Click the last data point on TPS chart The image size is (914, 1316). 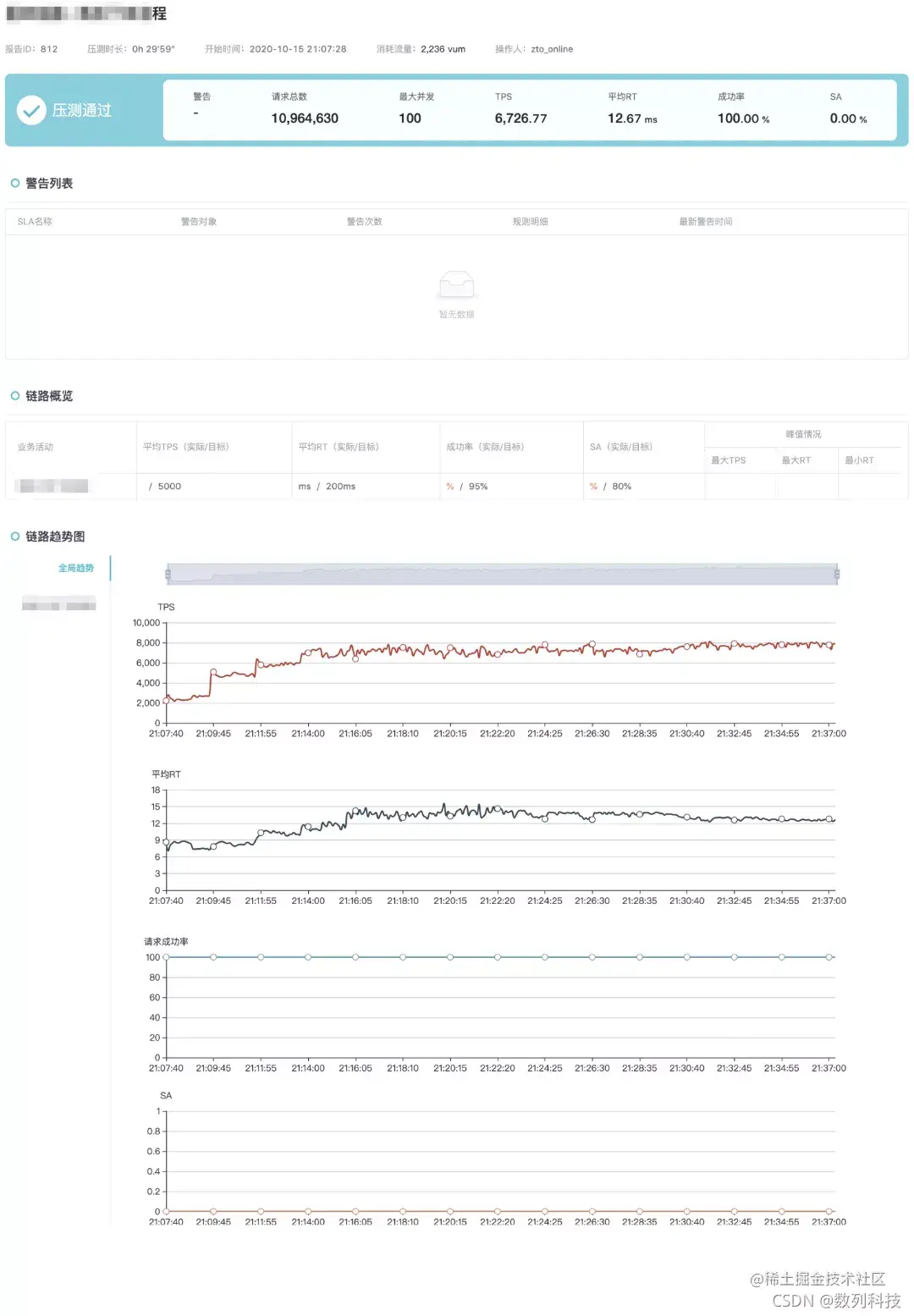point(829,646)
